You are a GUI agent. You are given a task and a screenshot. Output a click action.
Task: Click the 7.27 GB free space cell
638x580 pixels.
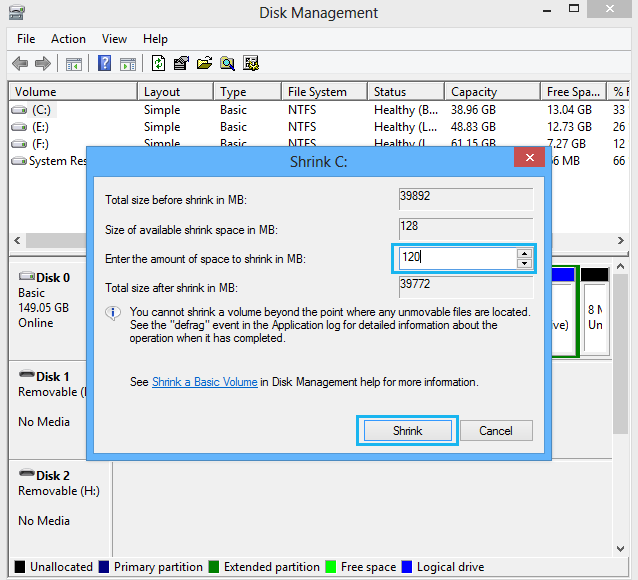click(566, 144)
